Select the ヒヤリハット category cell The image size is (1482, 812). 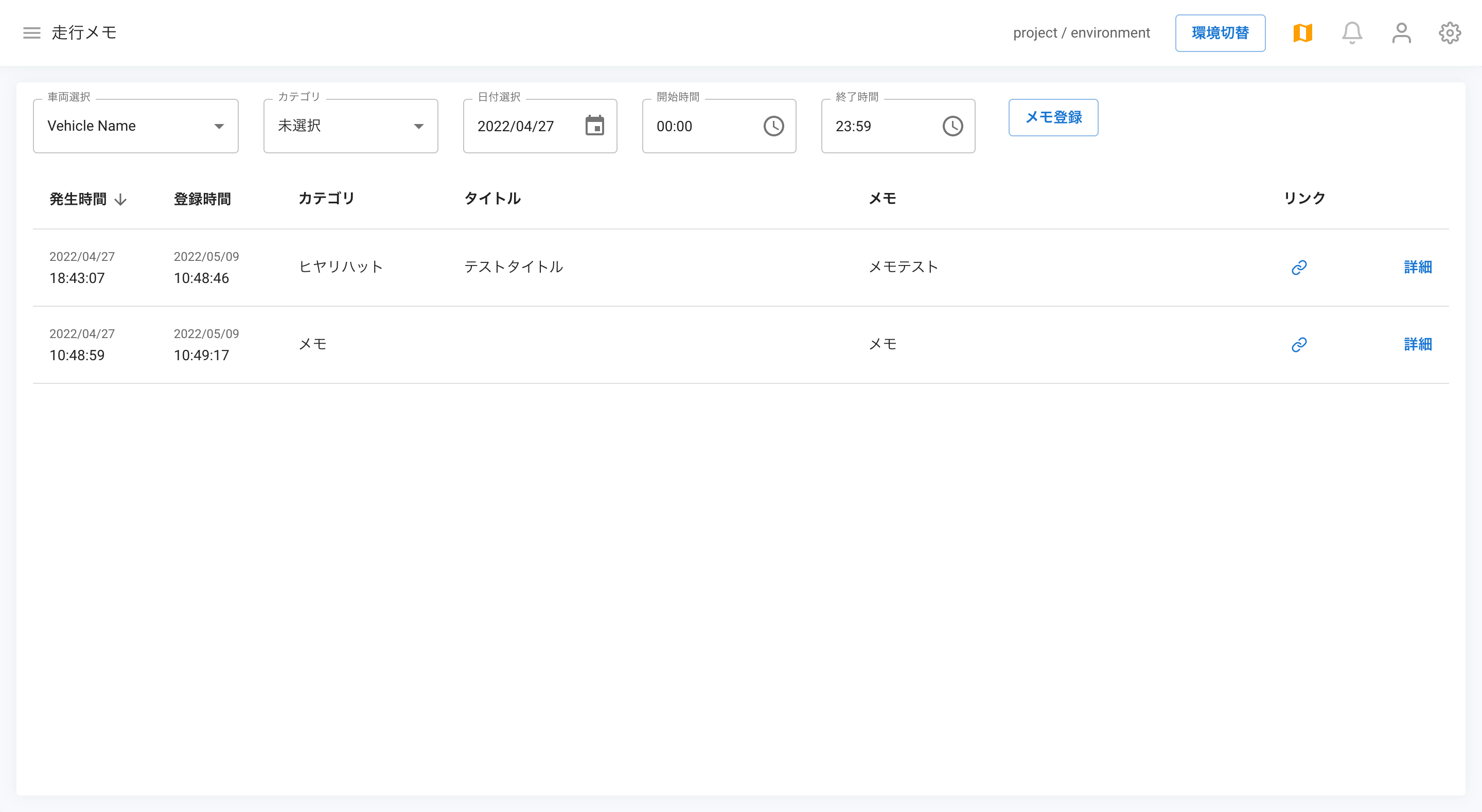[x=341, y=267]
